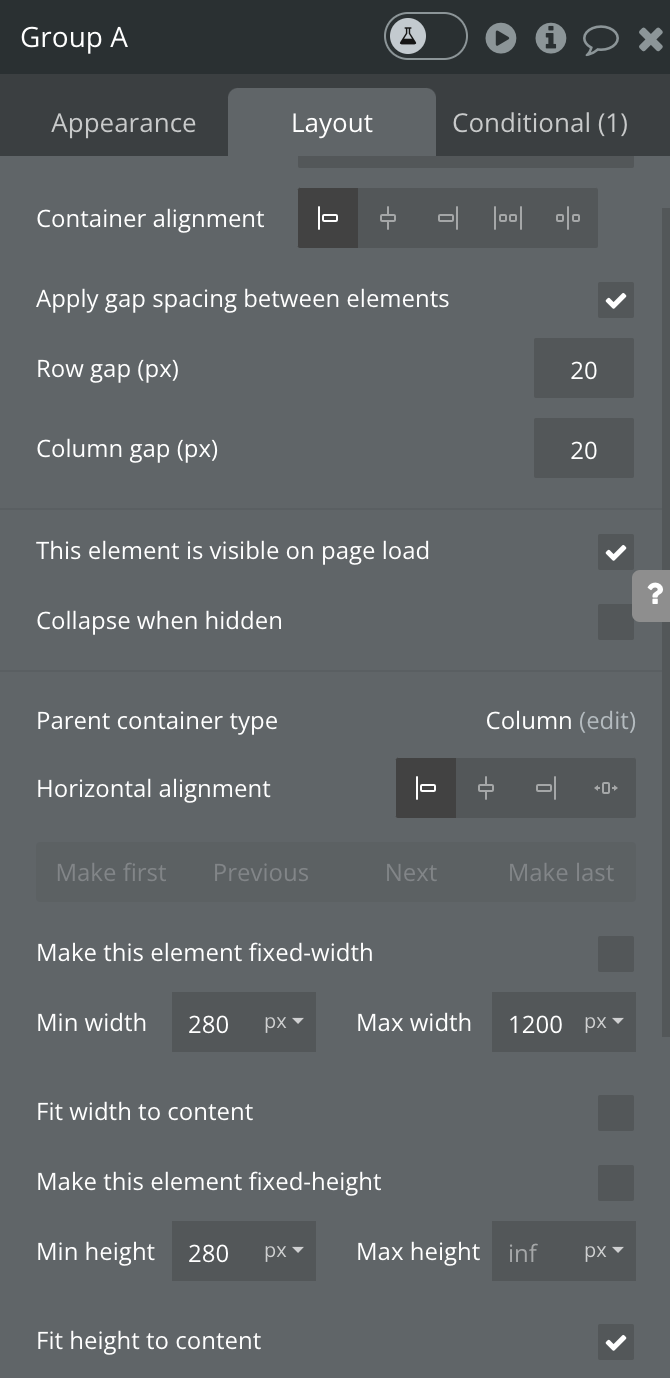Open Max width px unit dropdown
Screen dimensions: 670x1378
pos(604,1023)
